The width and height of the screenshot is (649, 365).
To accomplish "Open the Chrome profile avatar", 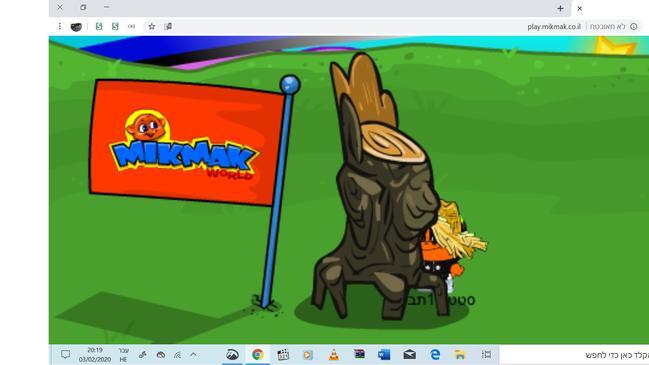I will pyautogui.click(x=76, y=27).
